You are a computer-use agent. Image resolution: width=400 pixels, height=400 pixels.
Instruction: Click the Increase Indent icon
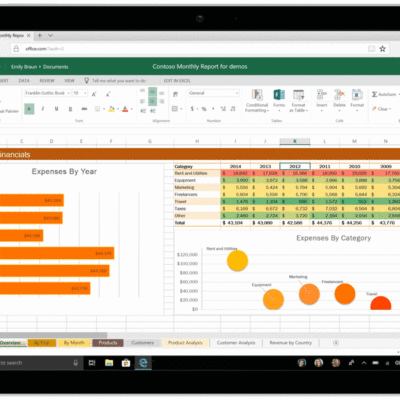coord(152,111)
